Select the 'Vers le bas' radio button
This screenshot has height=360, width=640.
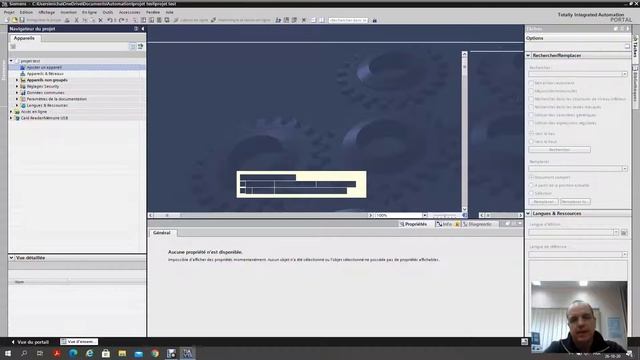coord(531,133)
